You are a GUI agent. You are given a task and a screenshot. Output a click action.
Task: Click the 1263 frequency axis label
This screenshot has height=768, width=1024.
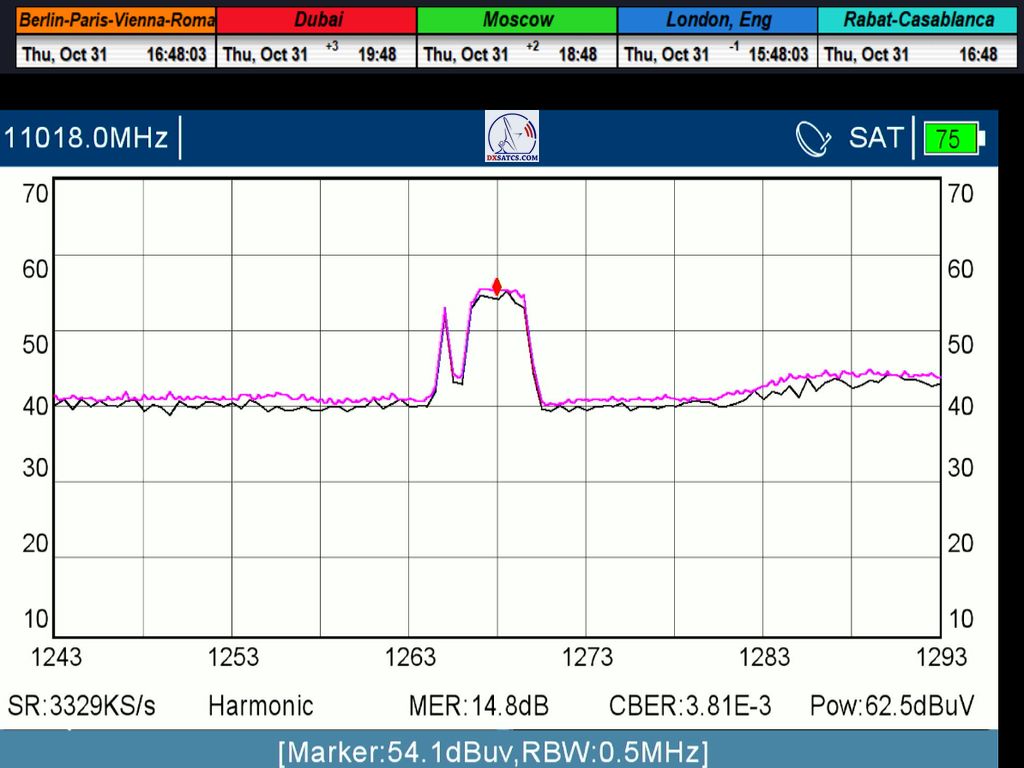[x=409, y=657]
